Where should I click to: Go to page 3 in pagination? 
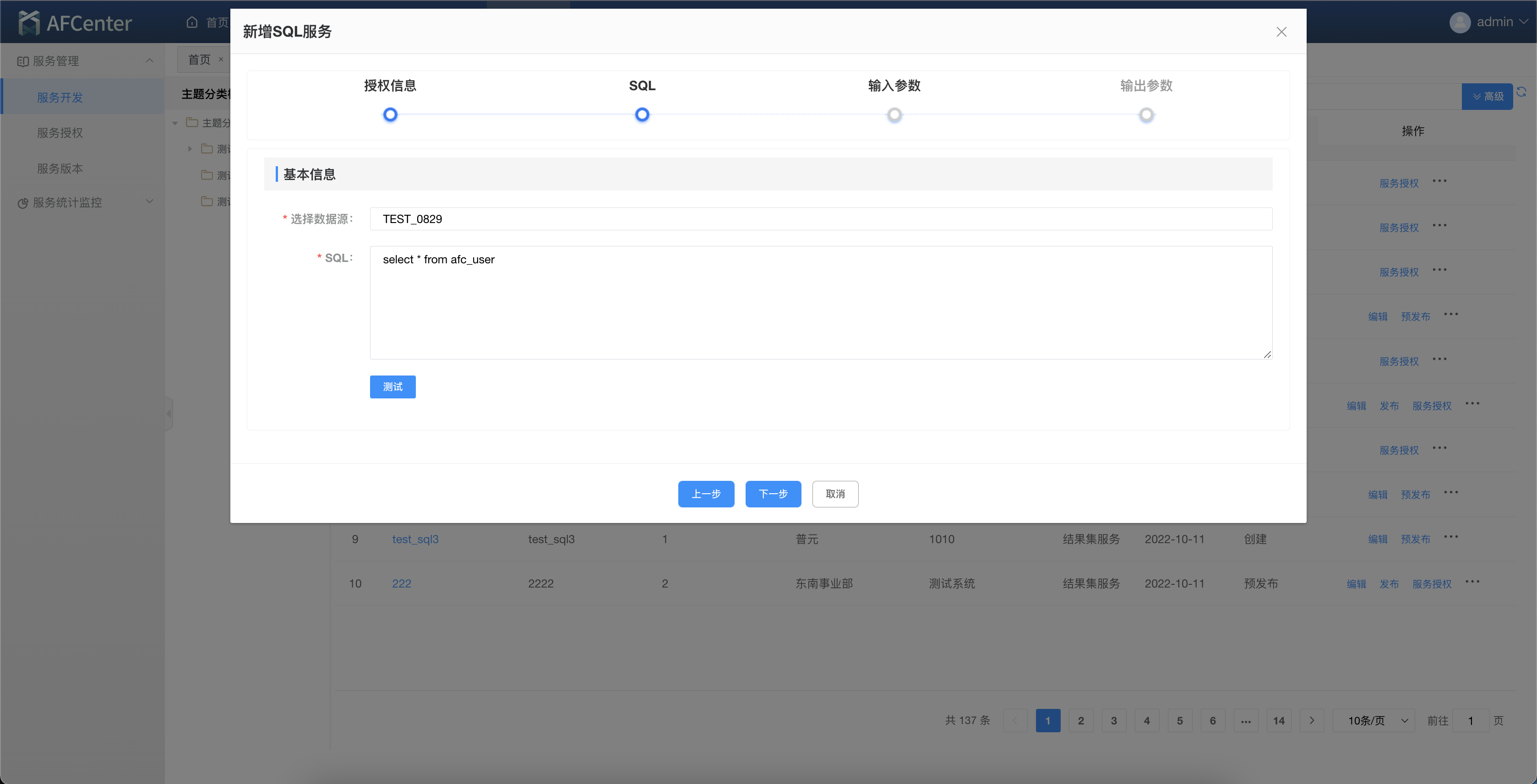coord(1113,720)
